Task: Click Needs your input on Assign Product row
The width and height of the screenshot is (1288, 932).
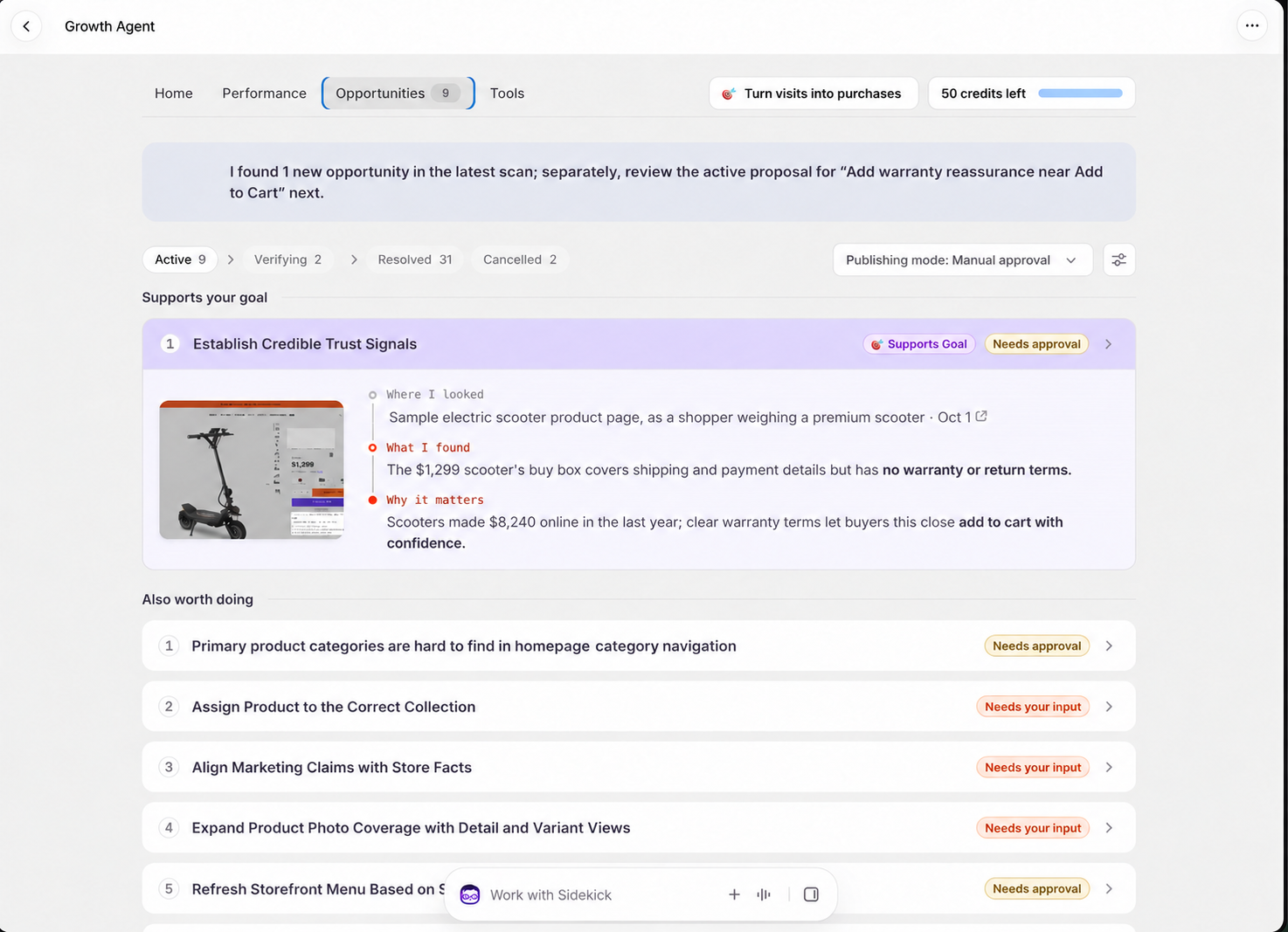Action: tap(1033, 707)
